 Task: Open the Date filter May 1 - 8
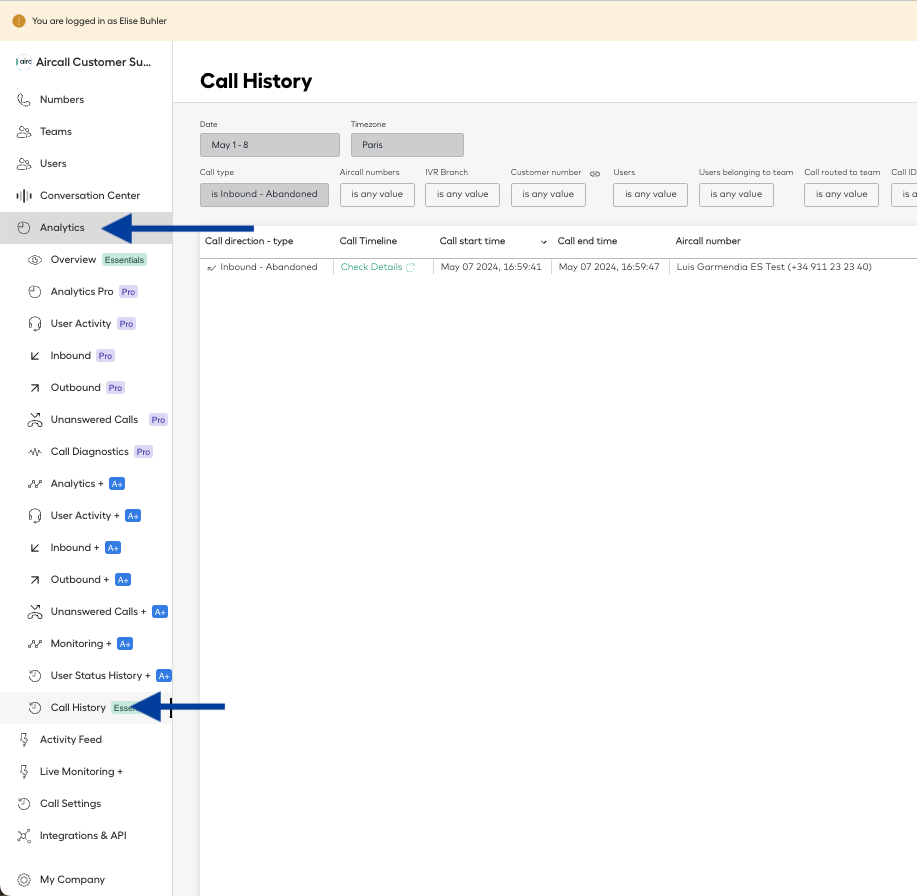[270, 145]
